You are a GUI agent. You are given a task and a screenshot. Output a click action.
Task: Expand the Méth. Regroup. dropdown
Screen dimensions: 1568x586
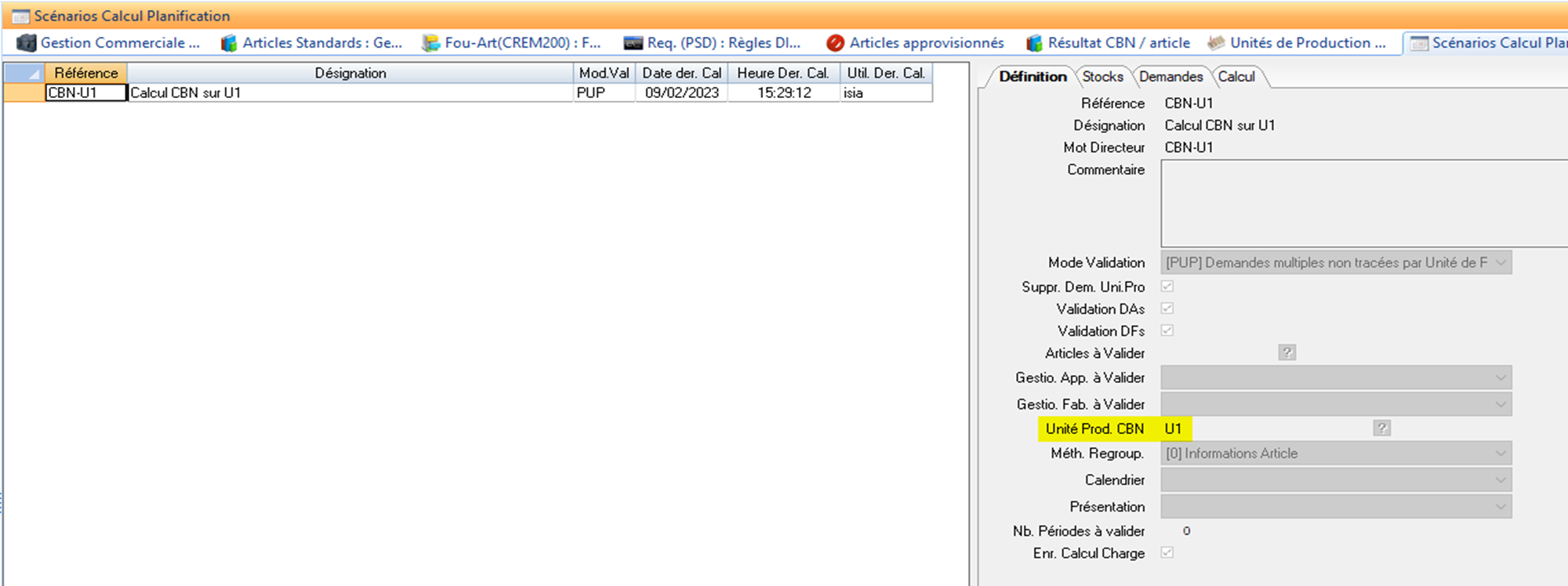1500,454
